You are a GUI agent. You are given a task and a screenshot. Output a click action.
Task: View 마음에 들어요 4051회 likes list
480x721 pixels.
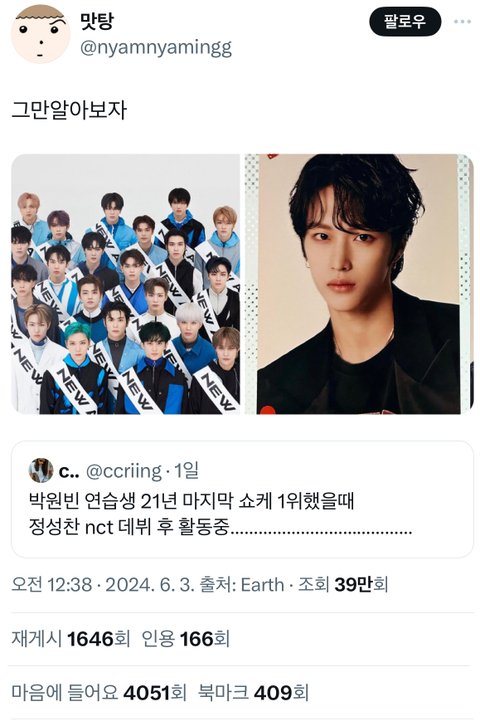(99, 692)
